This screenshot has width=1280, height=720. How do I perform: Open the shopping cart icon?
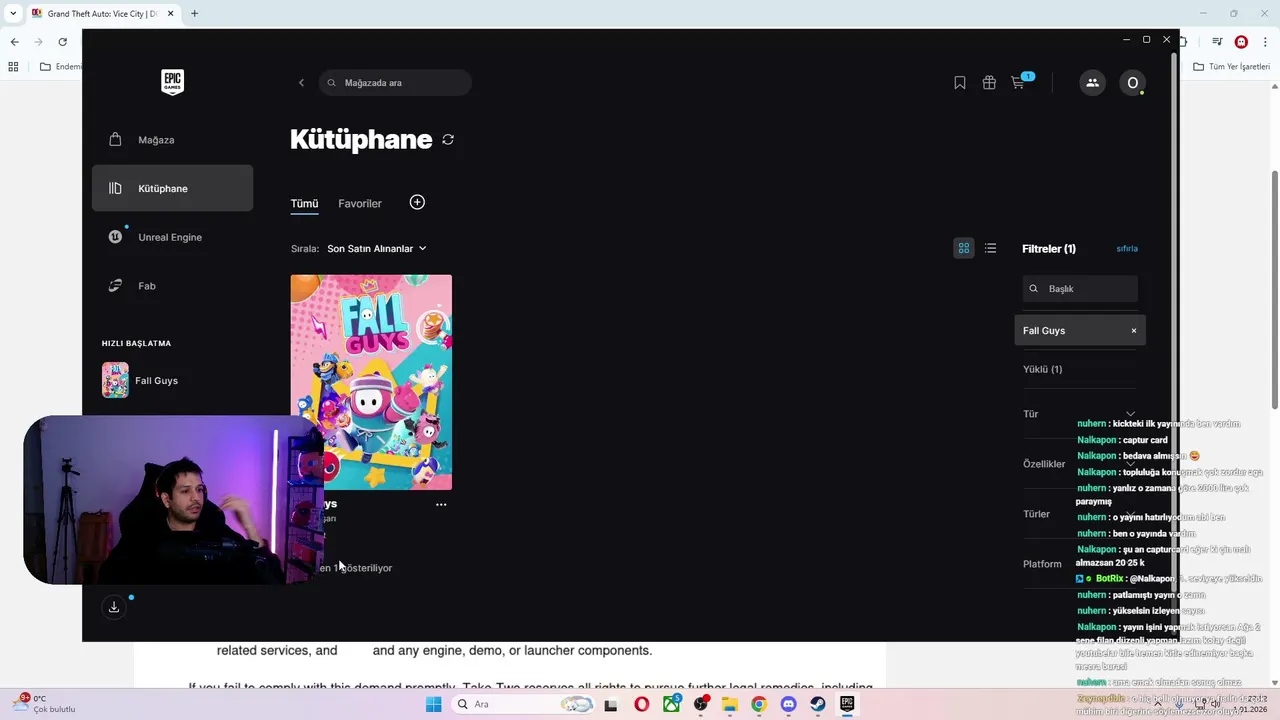[1018, 83]
